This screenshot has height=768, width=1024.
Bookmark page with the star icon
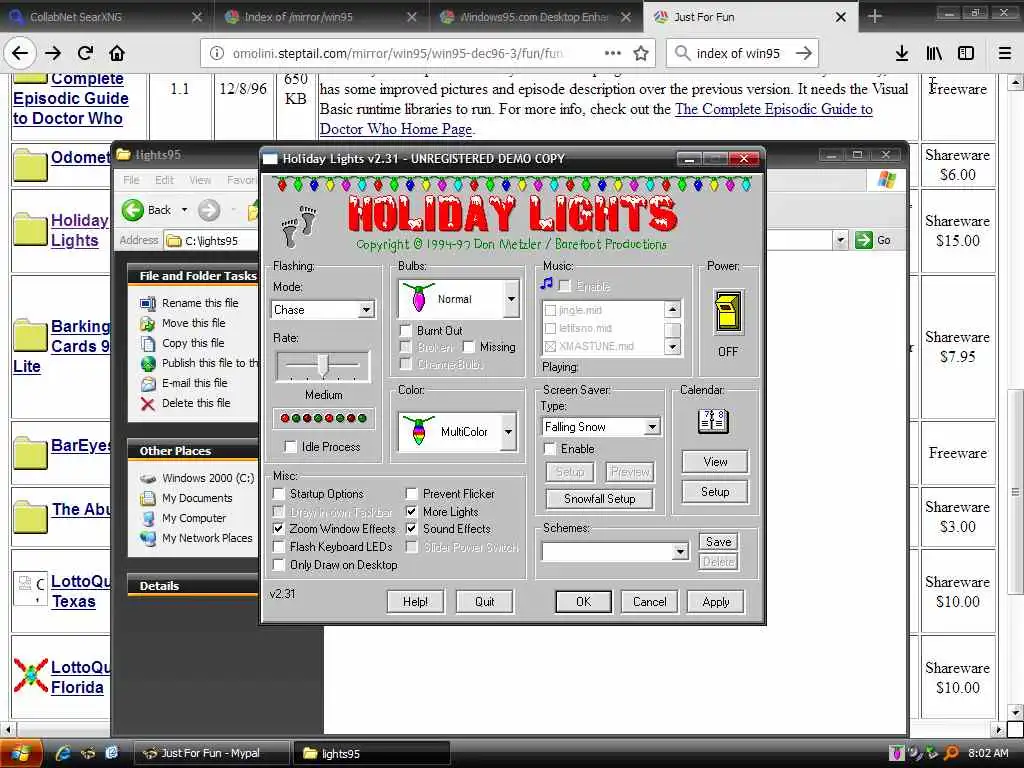click(x=641, y=53)
